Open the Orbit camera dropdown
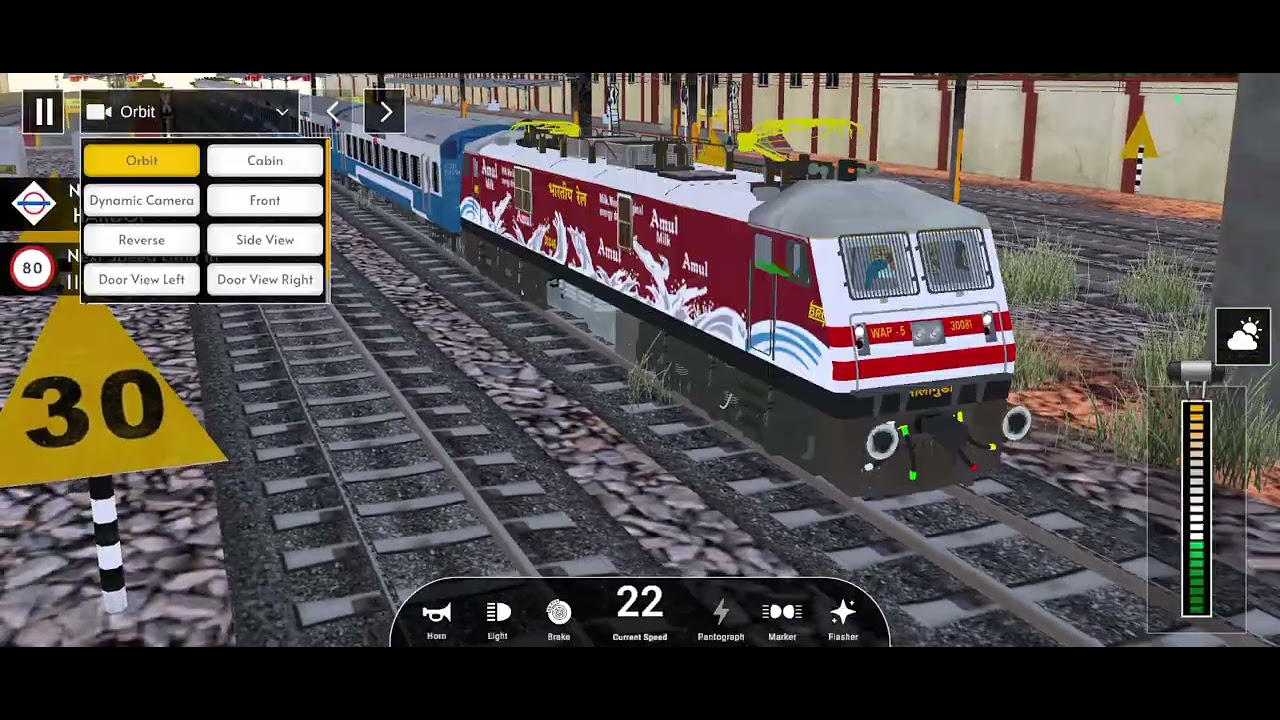Image resolution: width=1280 pixels, height=720 pixels. 189,112
